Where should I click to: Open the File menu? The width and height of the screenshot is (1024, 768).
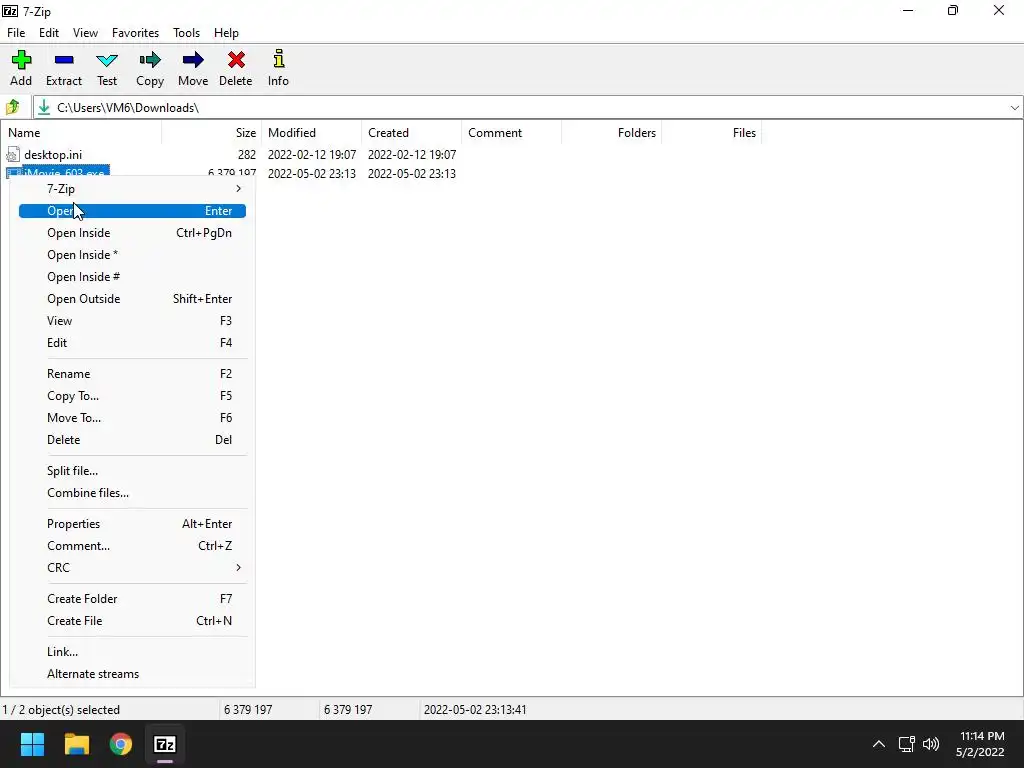(16, 33)
